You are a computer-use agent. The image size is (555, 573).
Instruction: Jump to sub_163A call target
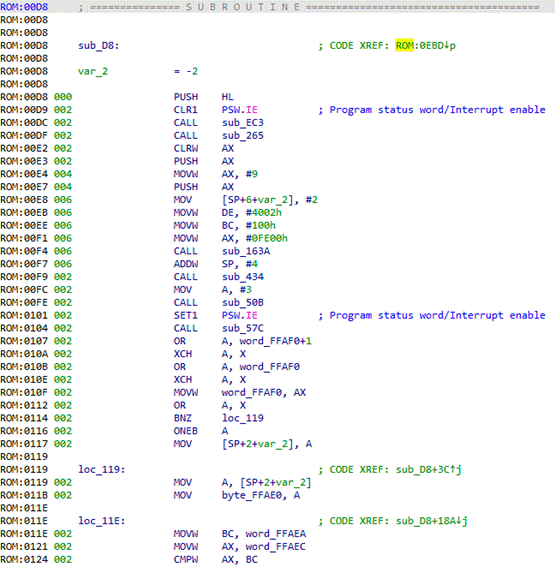[246, 251]
